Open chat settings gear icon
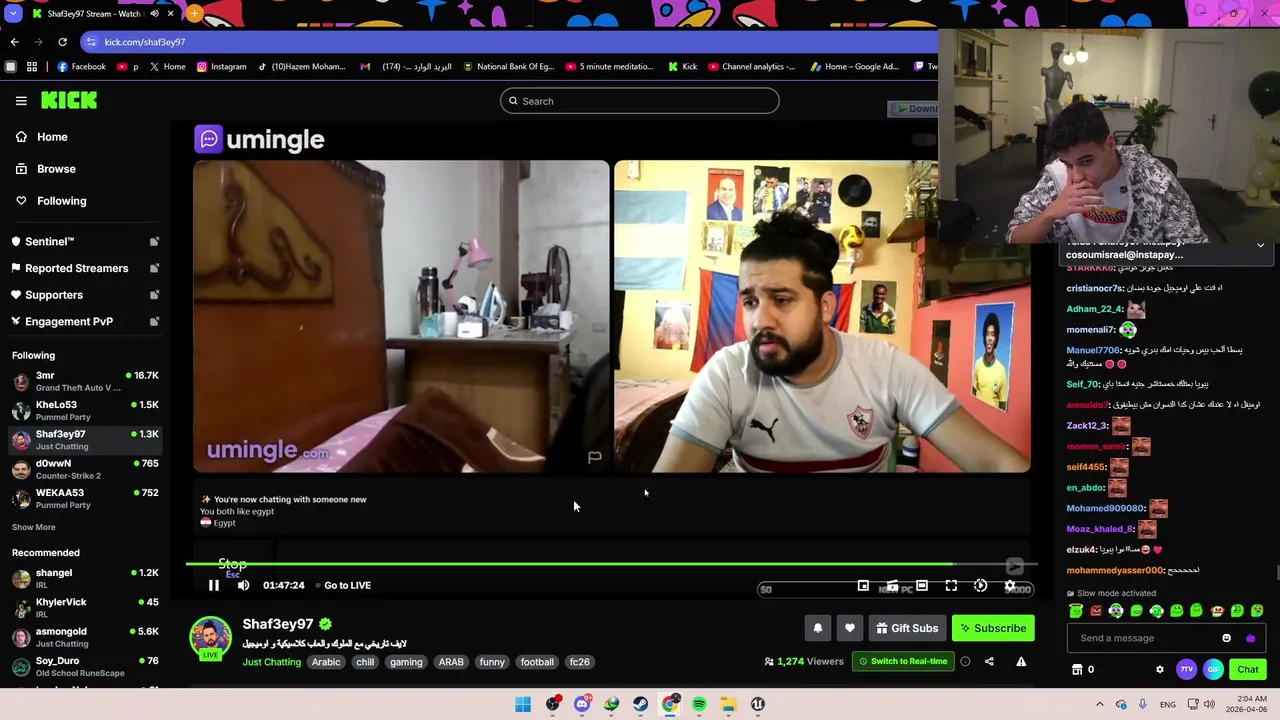The height and width of the screenshot is (720, 1280). [x=1160, y=669]
